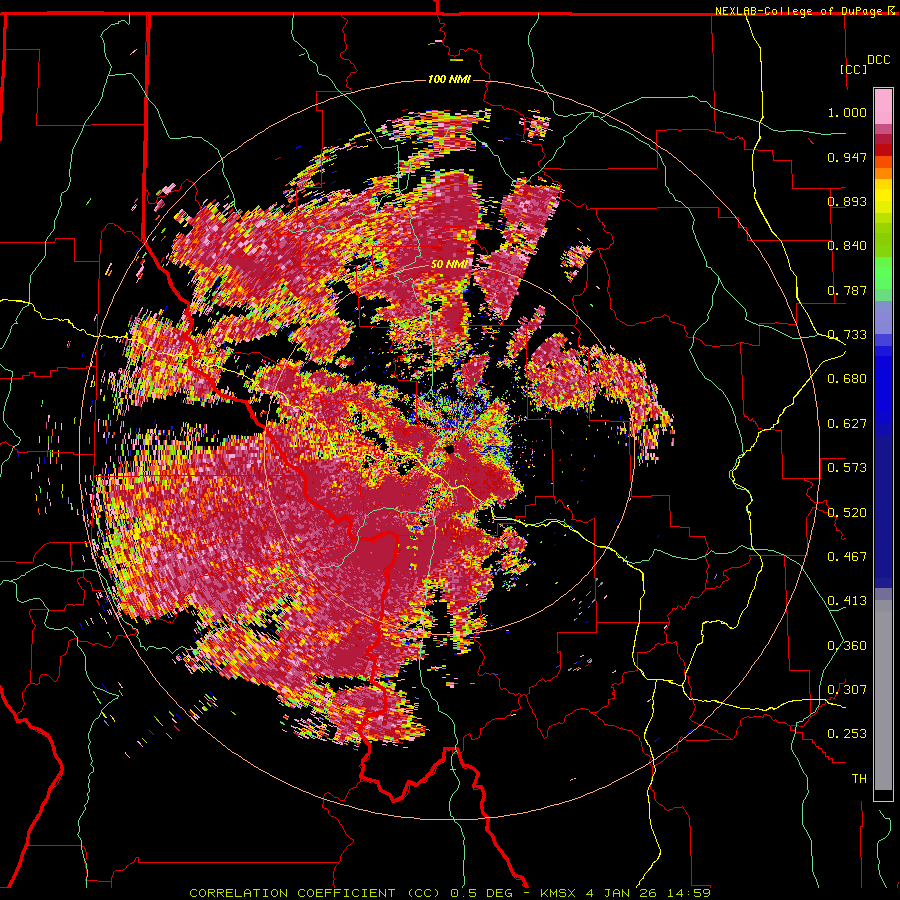Click the 0.5 DEG elevation text
The width and height of the screenshot is (900, 900).
480,893
